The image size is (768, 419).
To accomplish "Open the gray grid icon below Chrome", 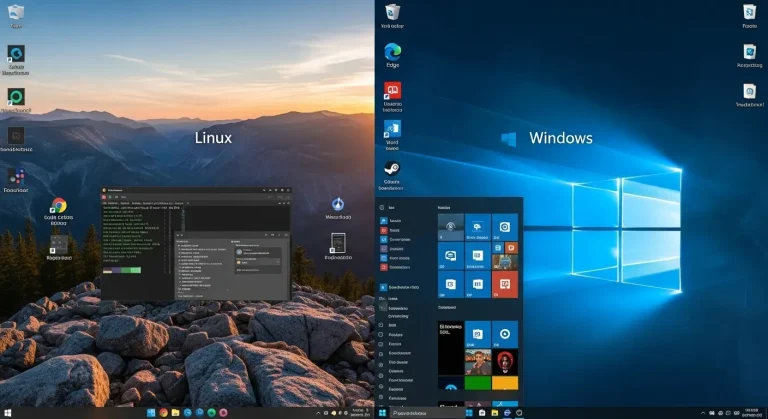I will click(59, 244).
